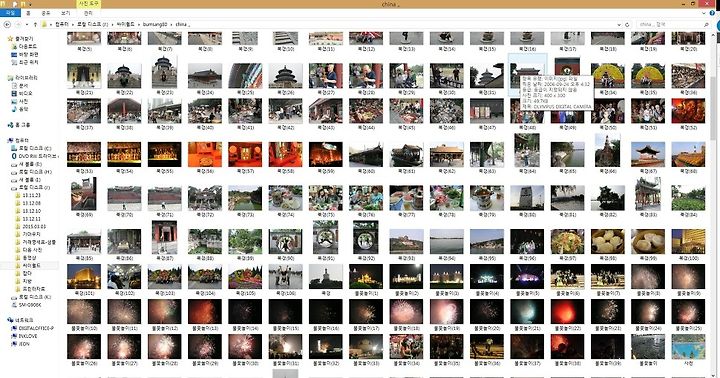
Task: Click the Forward navigation arrow
Action: coord(18,24)
